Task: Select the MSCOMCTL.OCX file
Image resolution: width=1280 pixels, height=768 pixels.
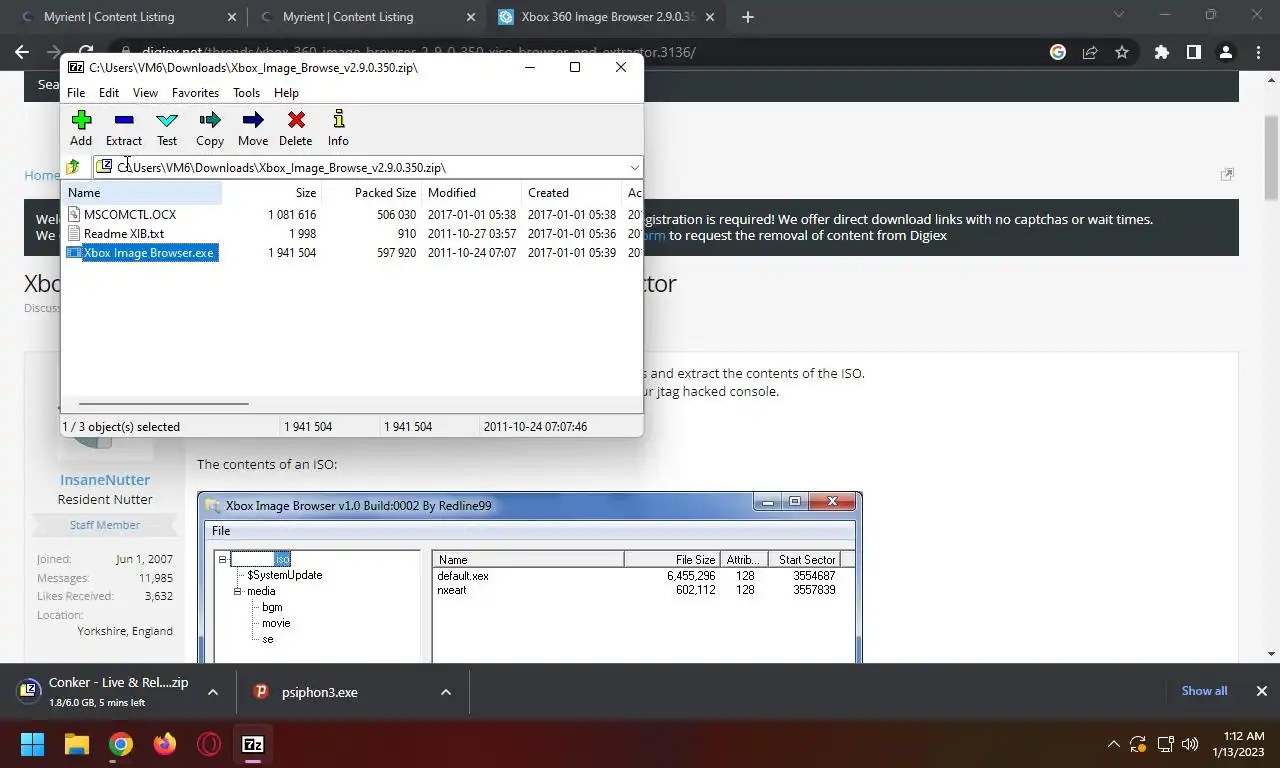Action: [x=130, y=214]
